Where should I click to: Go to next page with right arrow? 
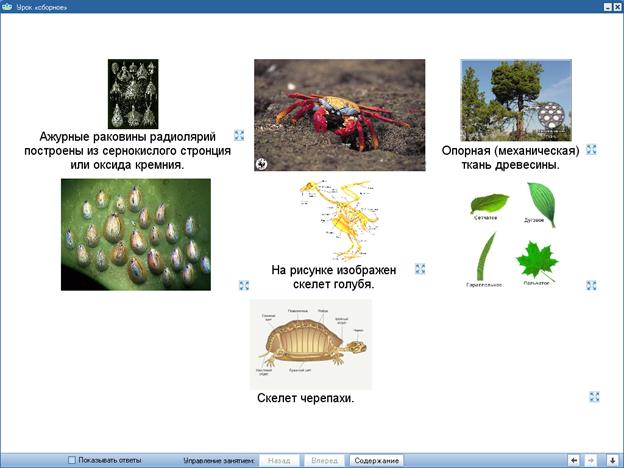click(592, 460)
